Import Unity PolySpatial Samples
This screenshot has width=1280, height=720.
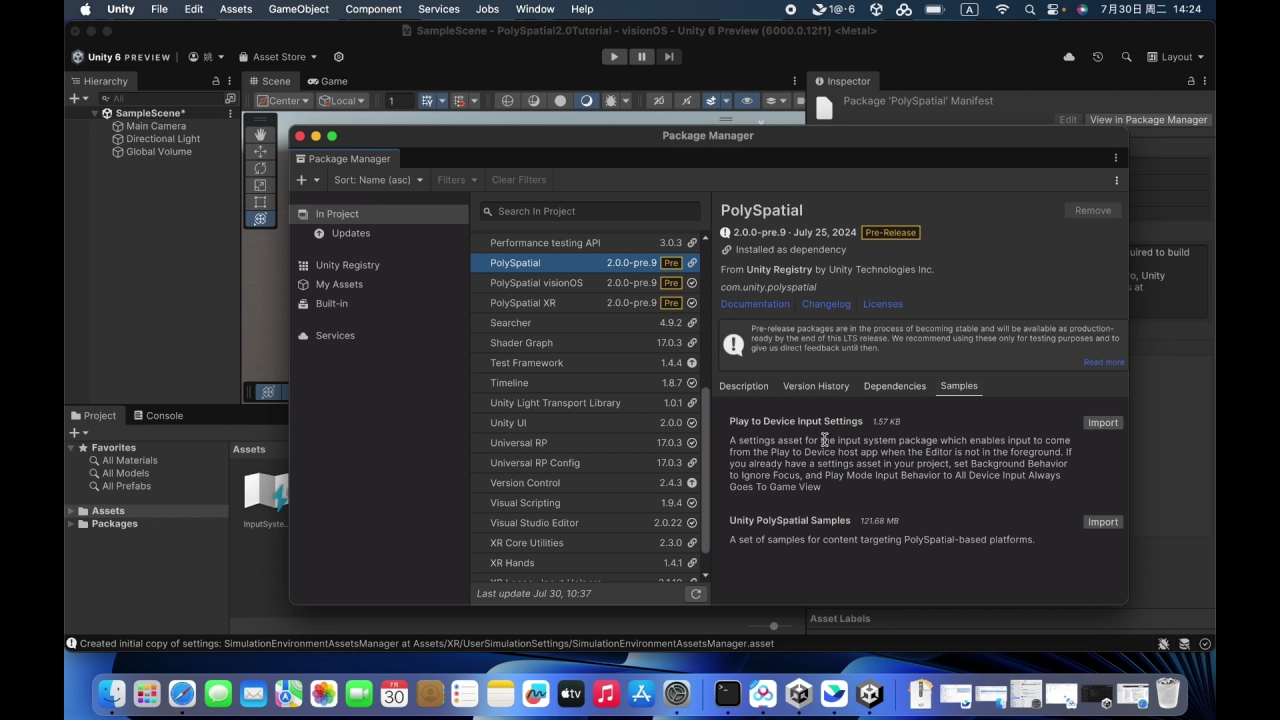point(1102,522)
